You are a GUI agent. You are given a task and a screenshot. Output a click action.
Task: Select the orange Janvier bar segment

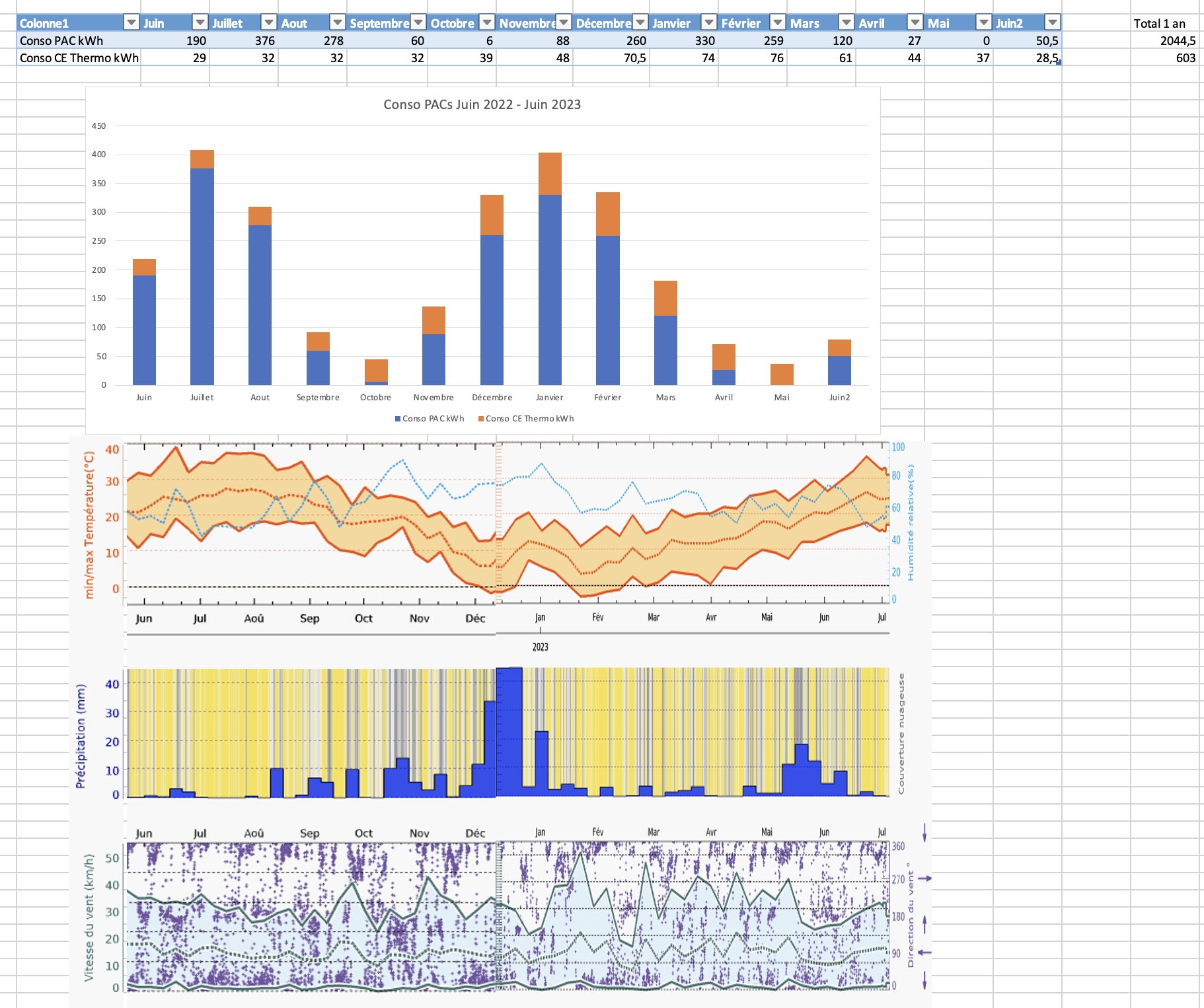point(550,174)
